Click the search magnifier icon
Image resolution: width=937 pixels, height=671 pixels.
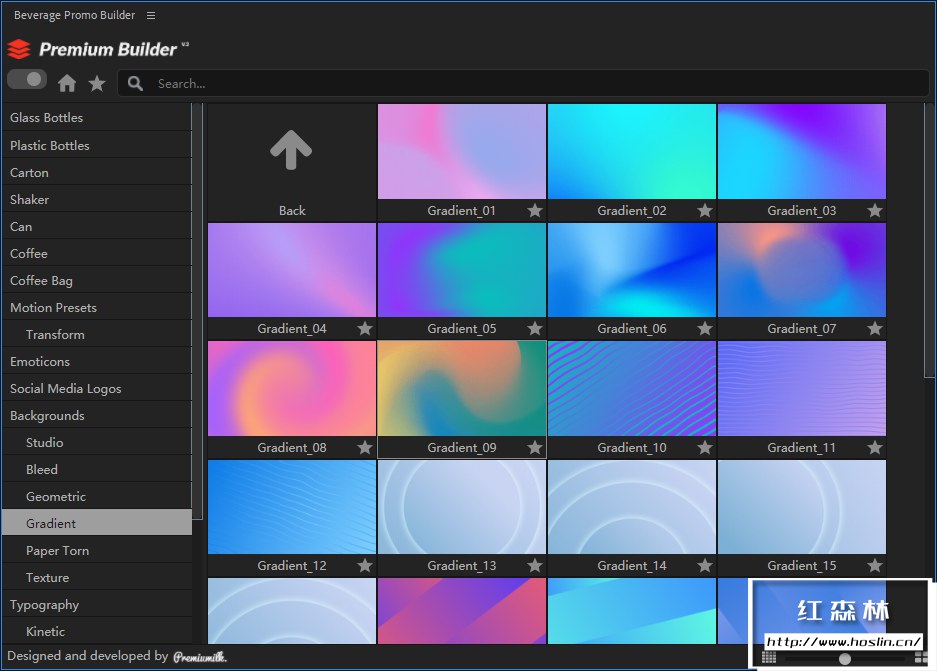pyautogui.click(x=136, y=83)
